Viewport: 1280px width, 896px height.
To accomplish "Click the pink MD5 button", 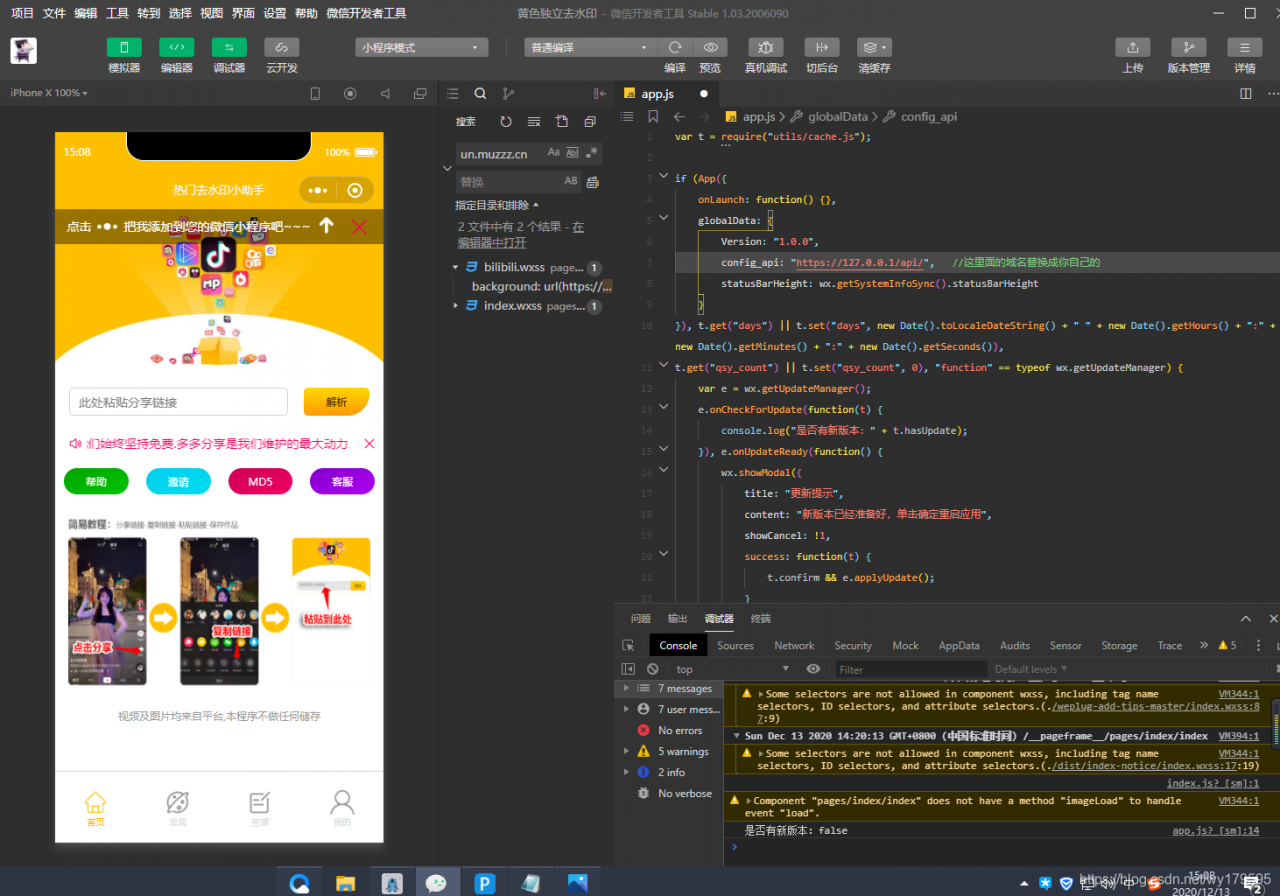I will click(260, 482).
